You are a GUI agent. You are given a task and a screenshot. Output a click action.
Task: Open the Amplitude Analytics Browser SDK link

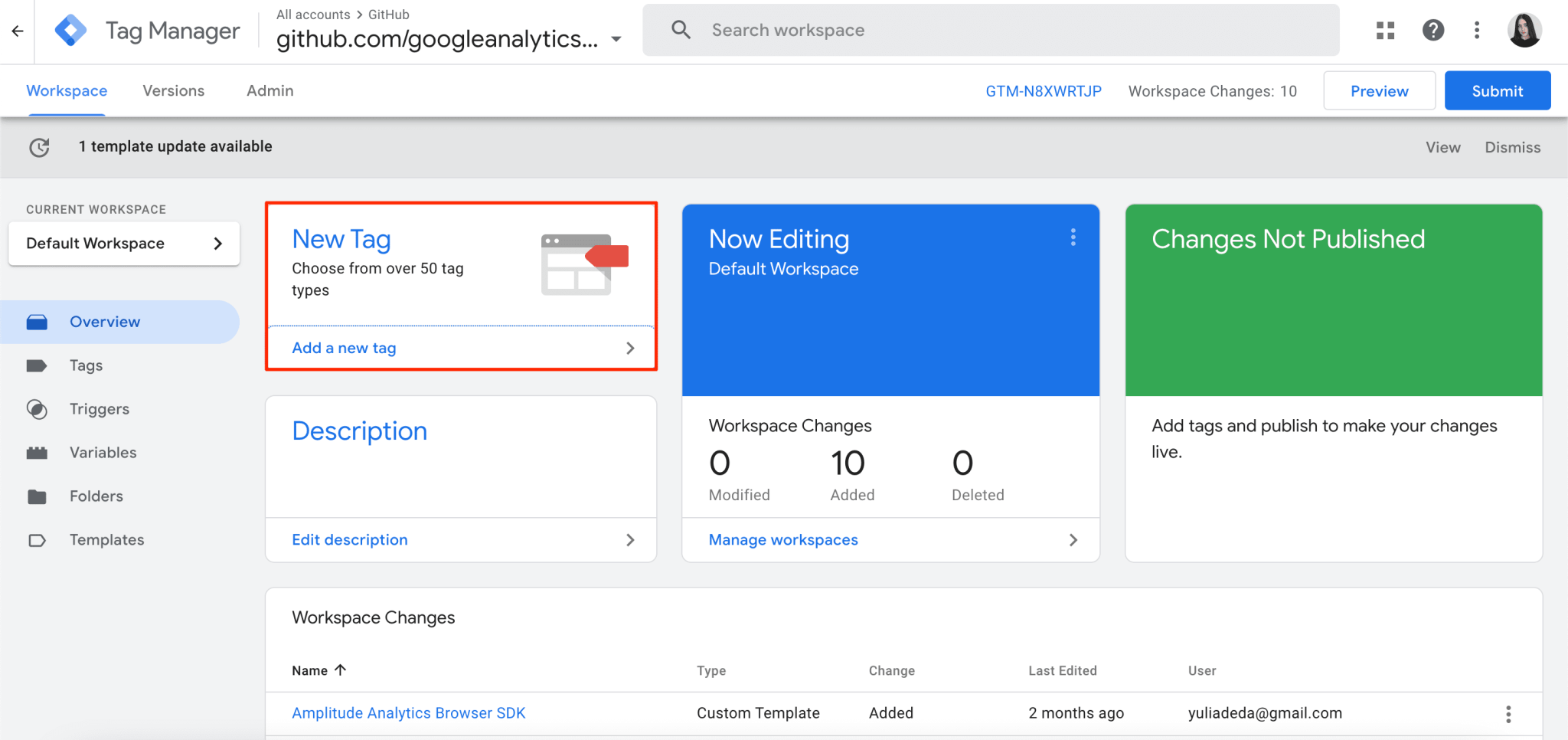click(408, 713)
